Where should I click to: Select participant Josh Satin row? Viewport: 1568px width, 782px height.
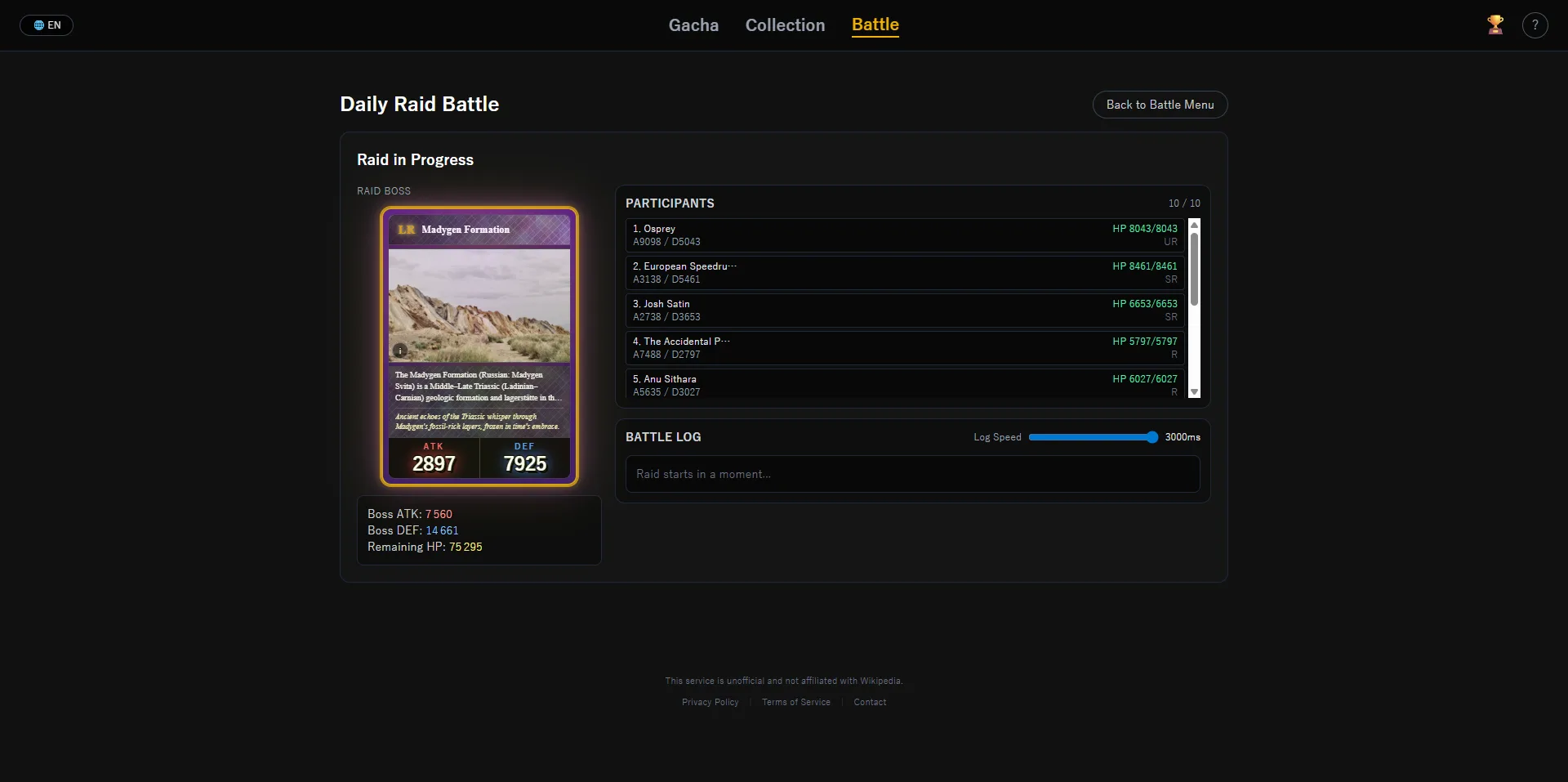pos(904,311)
